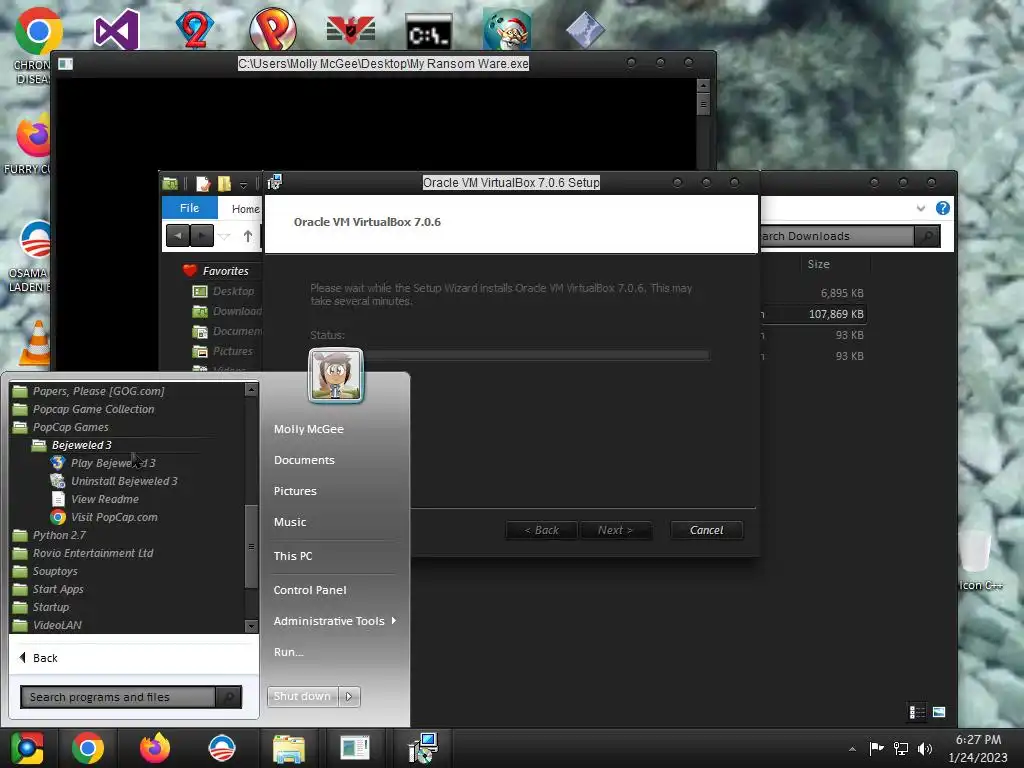Select the 107,869 KB file row
The width and height of the screenshot is (1024, 768).
point(813,314)
